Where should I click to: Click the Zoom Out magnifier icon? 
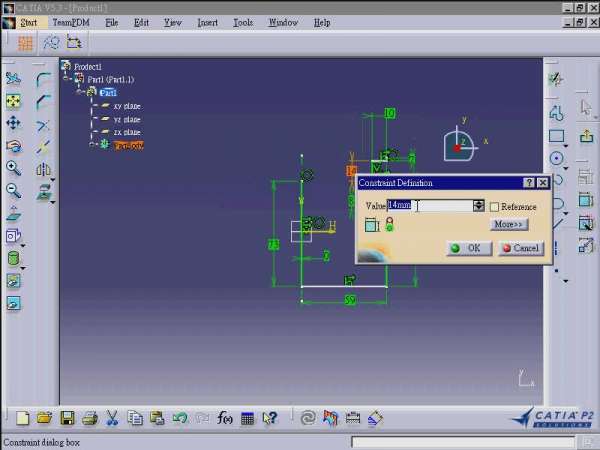coord(14,190)
